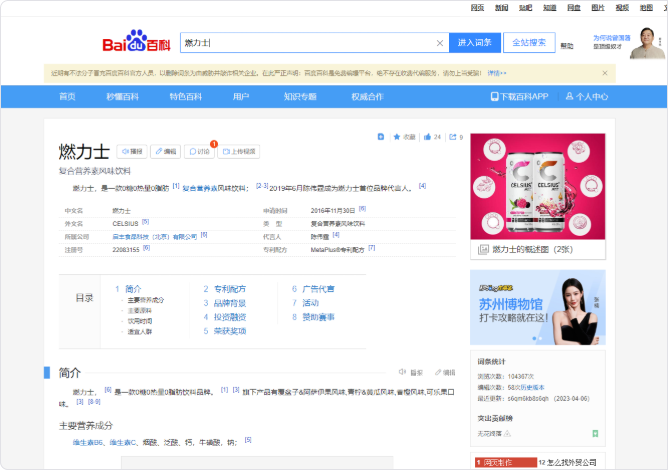The image size is (668, 470).
Task: Open the 秒懂百科 navigation tab
Action: (x=123, y=97)
